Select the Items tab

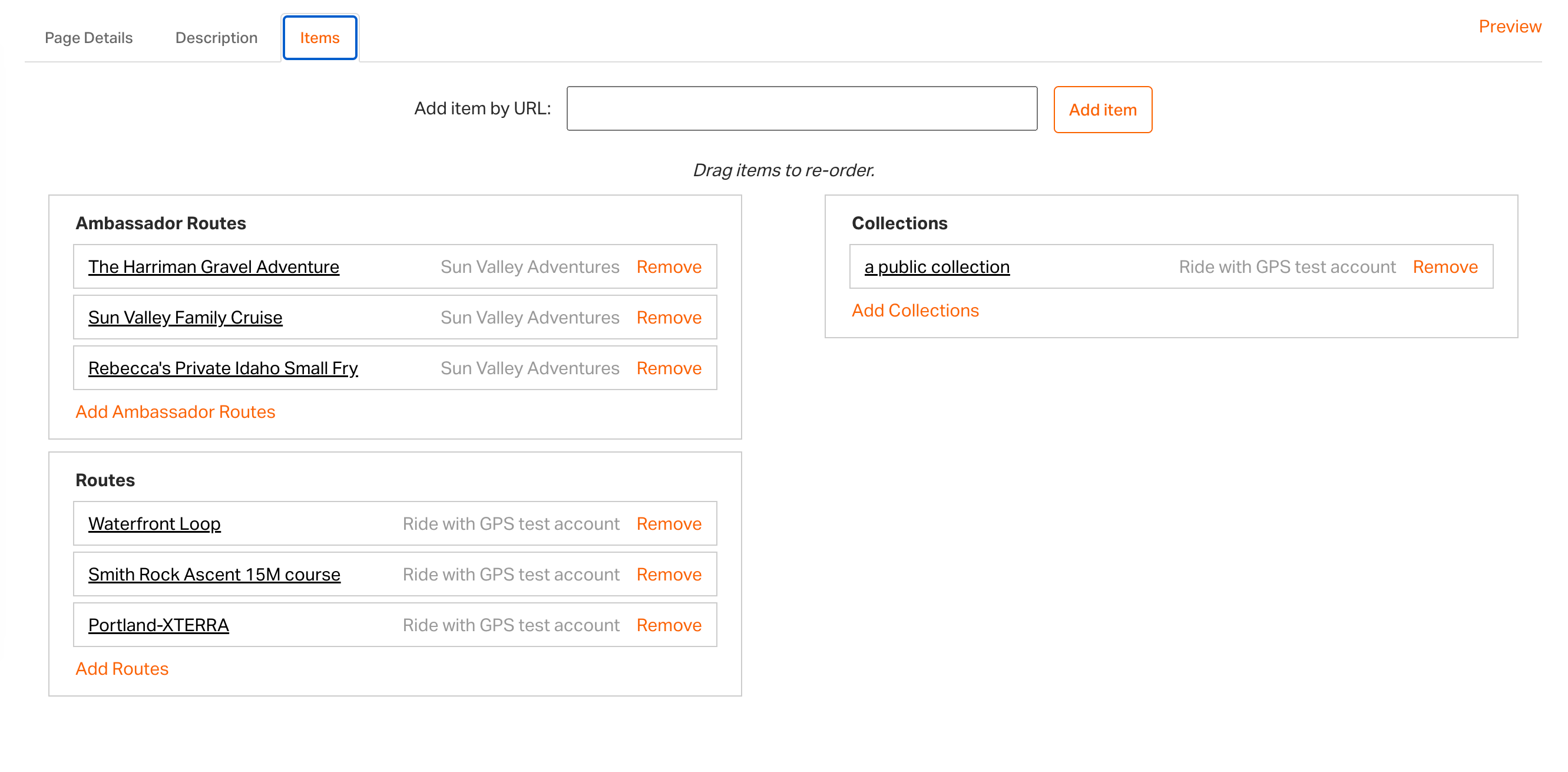320,38
